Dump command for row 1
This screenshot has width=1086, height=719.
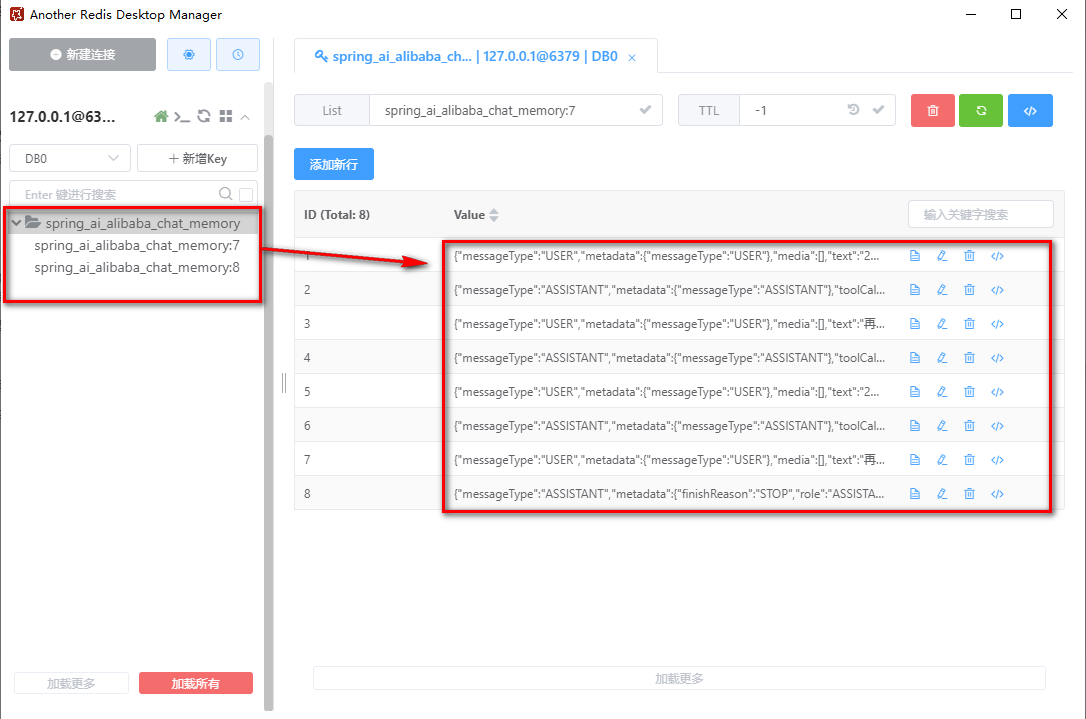click(x=997, y=256)
